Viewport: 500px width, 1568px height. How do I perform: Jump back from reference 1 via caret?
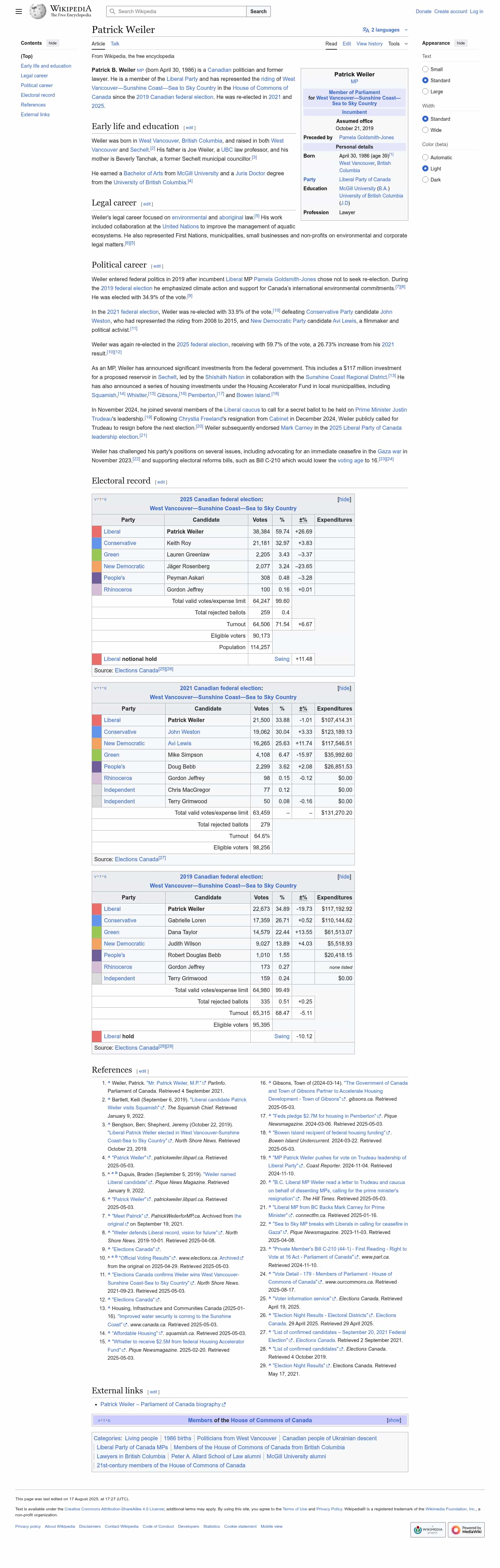(108, 1083)
